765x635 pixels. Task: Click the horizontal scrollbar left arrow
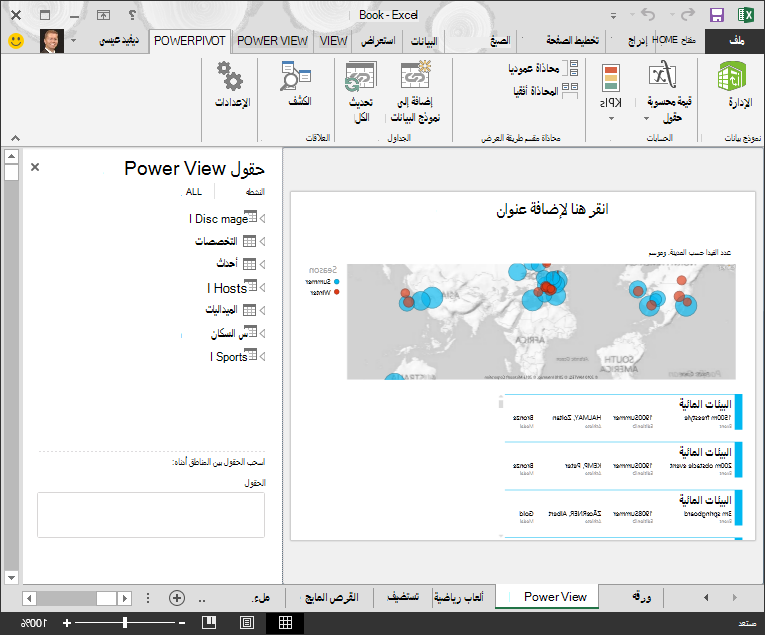(29, 598)
